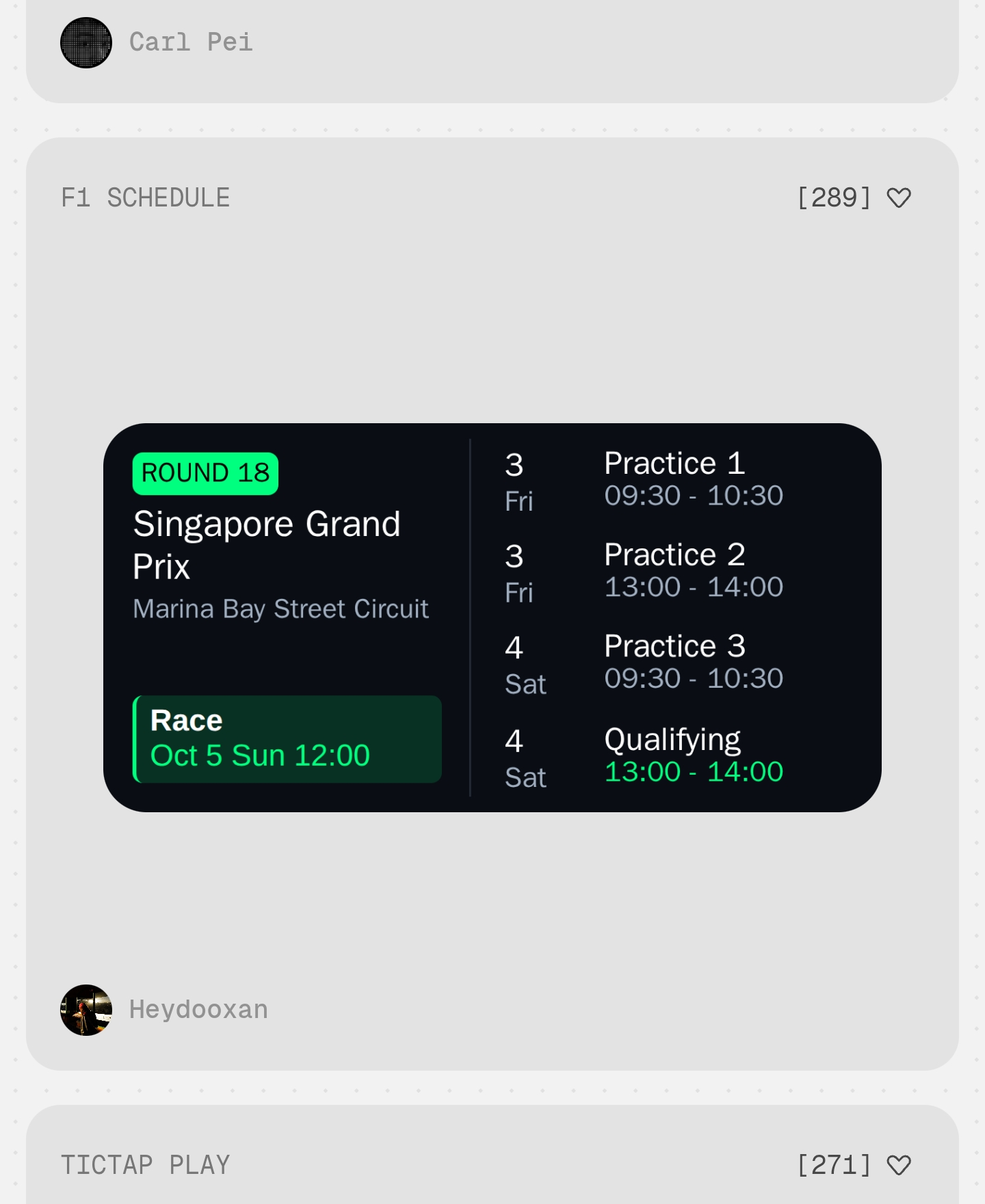985x1204 pixels.
Task: Open the F1 SCHEDULE title label
Action: coord(145,198)
